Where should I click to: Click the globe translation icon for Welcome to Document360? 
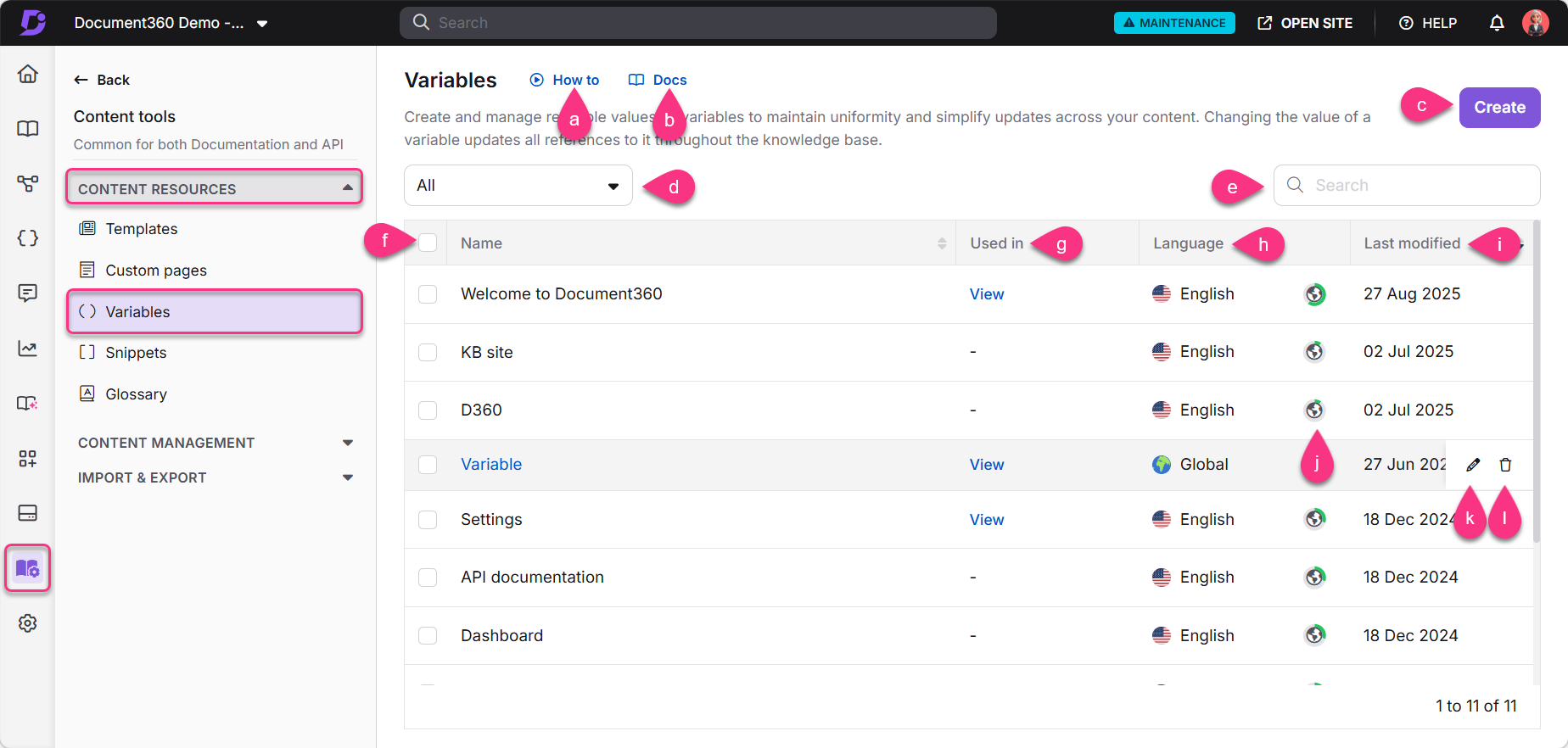[x=1315, y=294]
